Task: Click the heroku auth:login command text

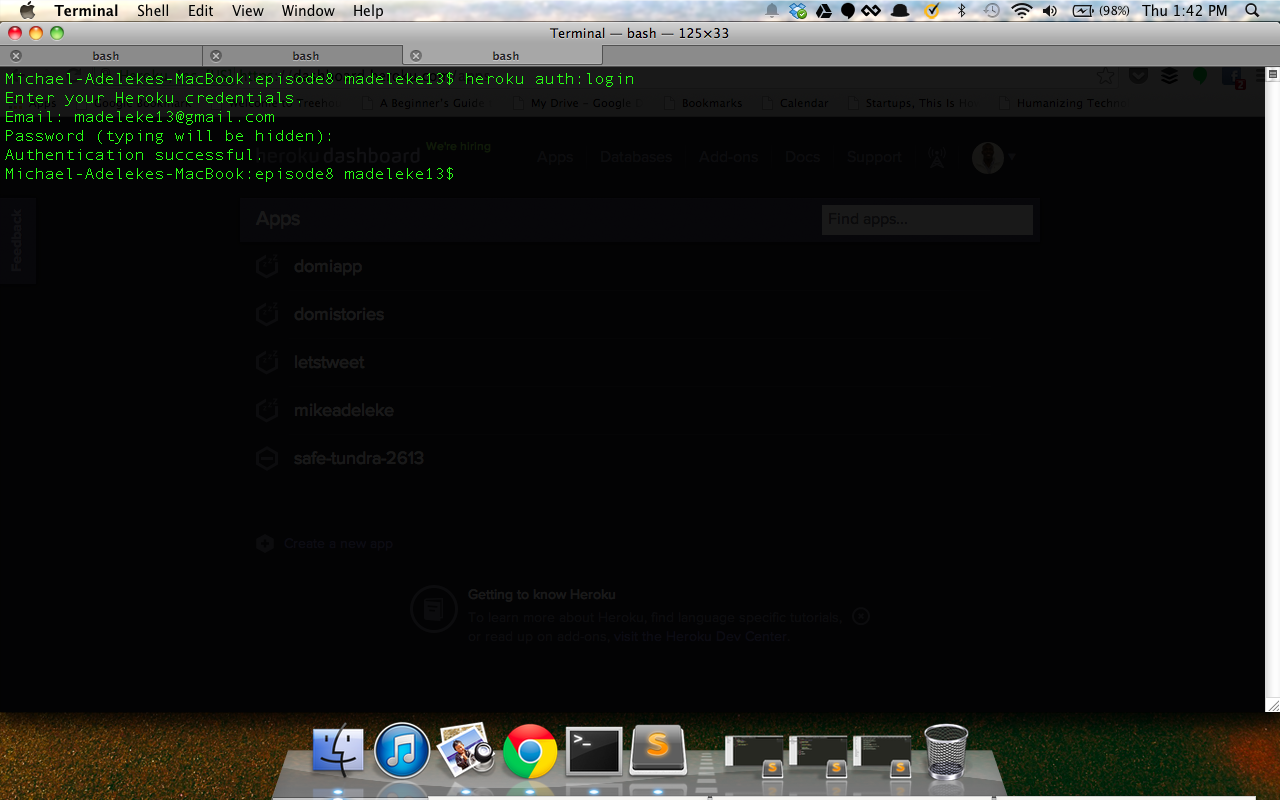Action: point(549,78)
